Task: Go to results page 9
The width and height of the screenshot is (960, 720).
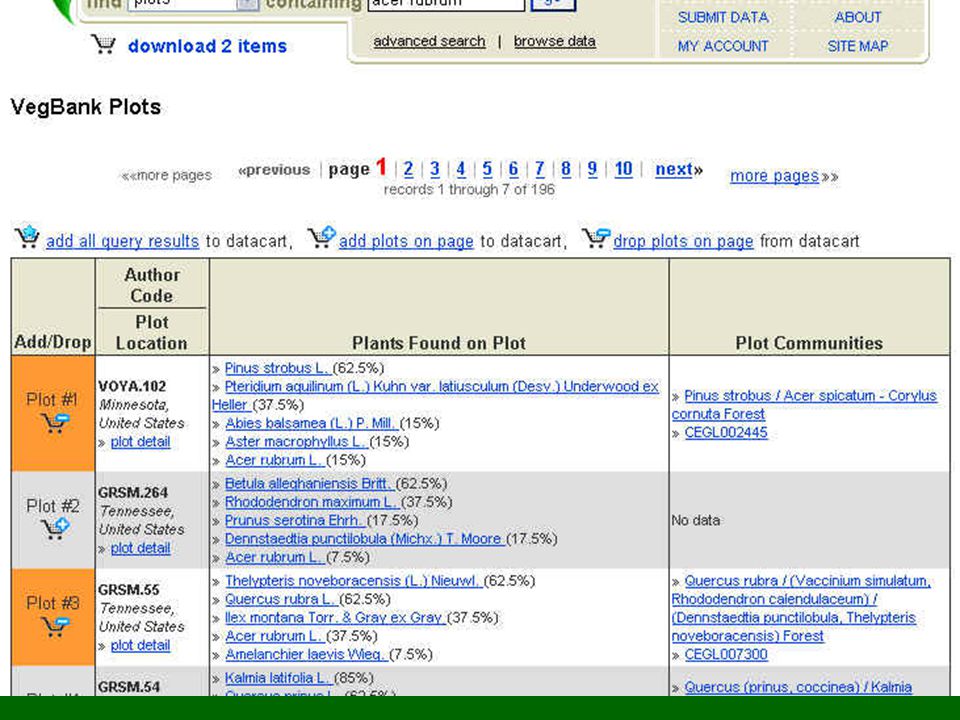Action: (592, 169)
